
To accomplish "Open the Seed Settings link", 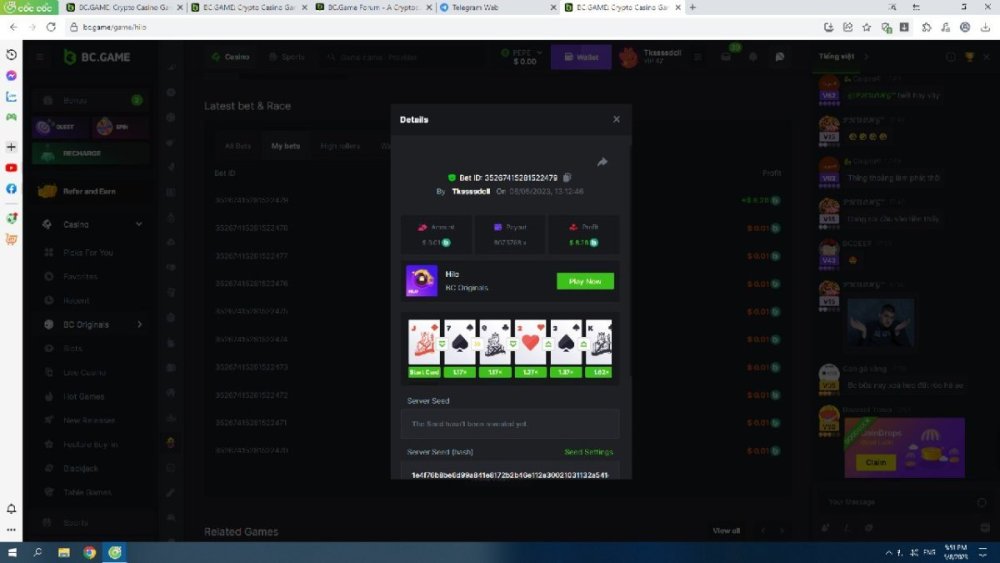I will point(588,452).
